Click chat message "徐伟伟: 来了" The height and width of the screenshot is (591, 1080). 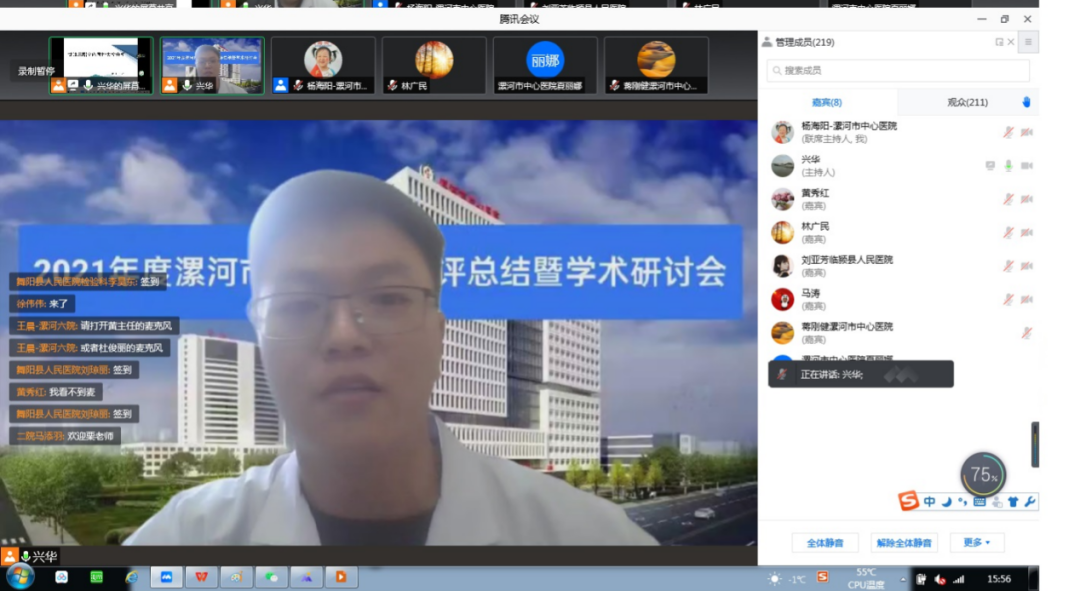pyautogui.click(x=42, y=303)
